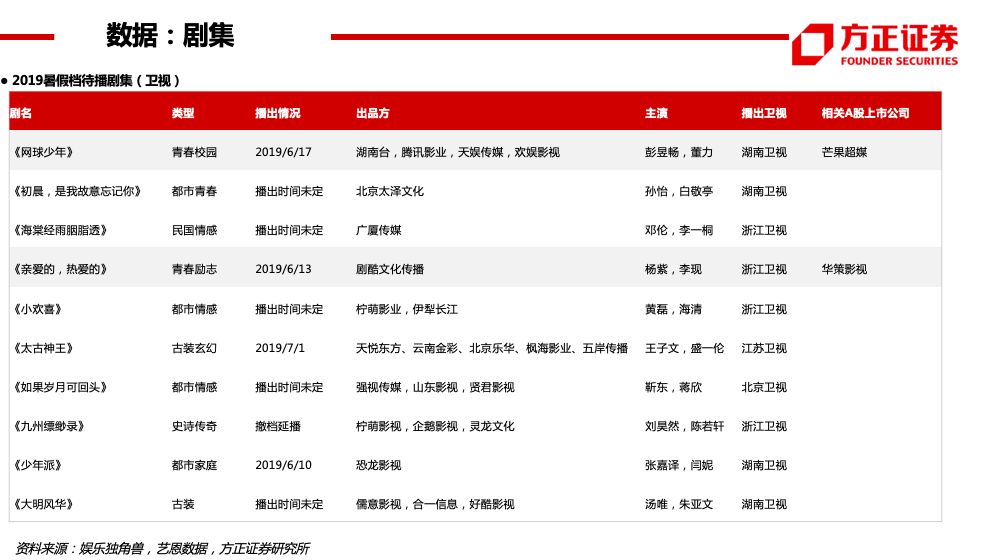Click producer cell 北京太泽文化
Screen dimensions: 1003x560
[x=390, y=191]
